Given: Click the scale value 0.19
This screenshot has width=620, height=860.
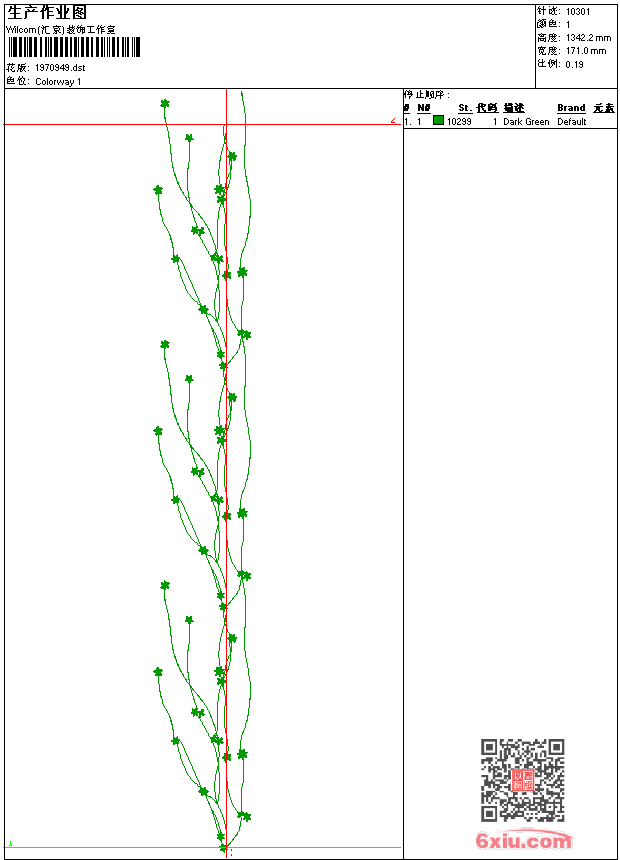Looking at the screenshot, I should pos(574,64).
